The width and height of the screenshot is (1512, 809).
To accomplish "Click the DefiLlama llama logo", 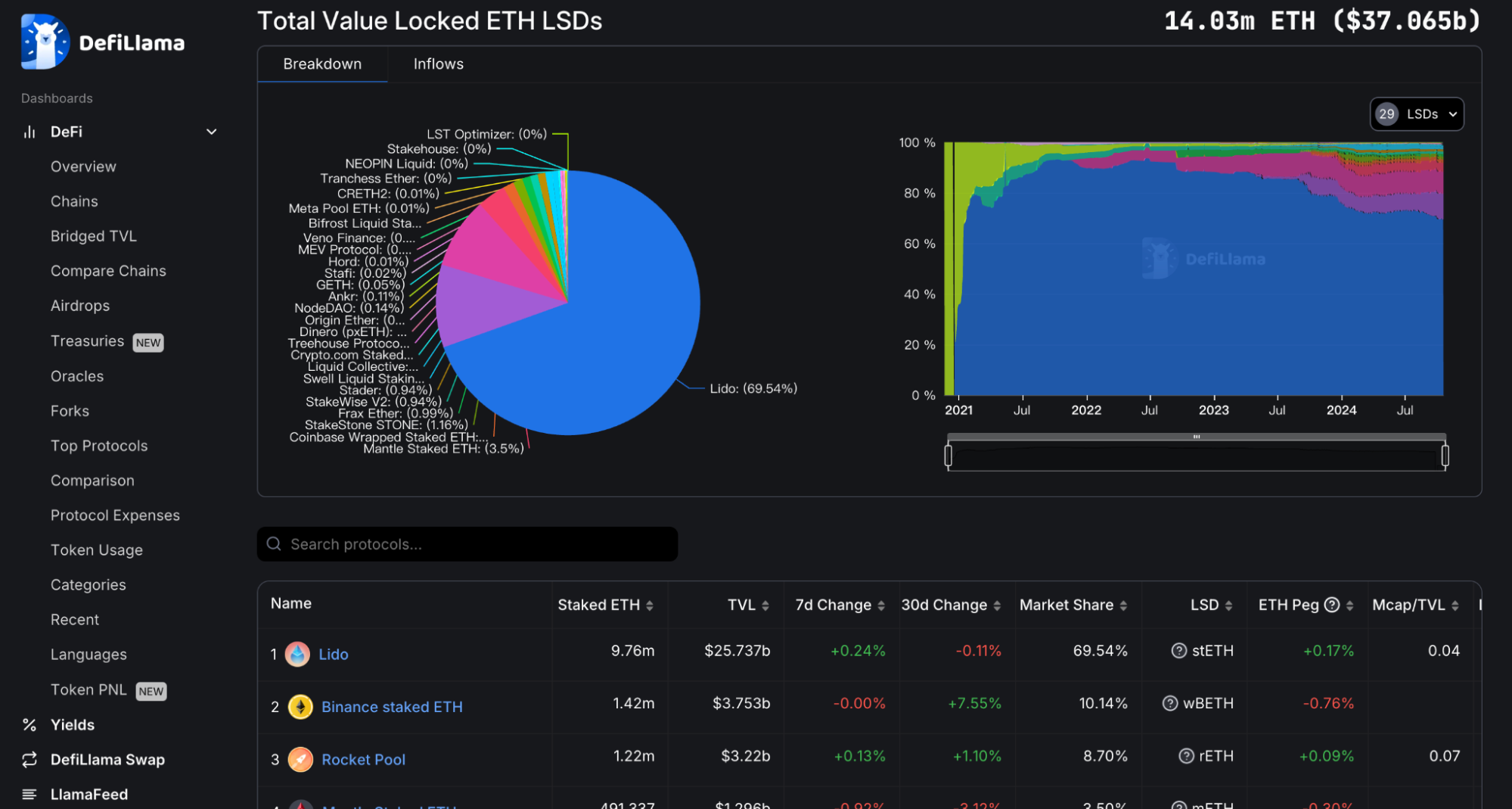I will pos(44,41).
